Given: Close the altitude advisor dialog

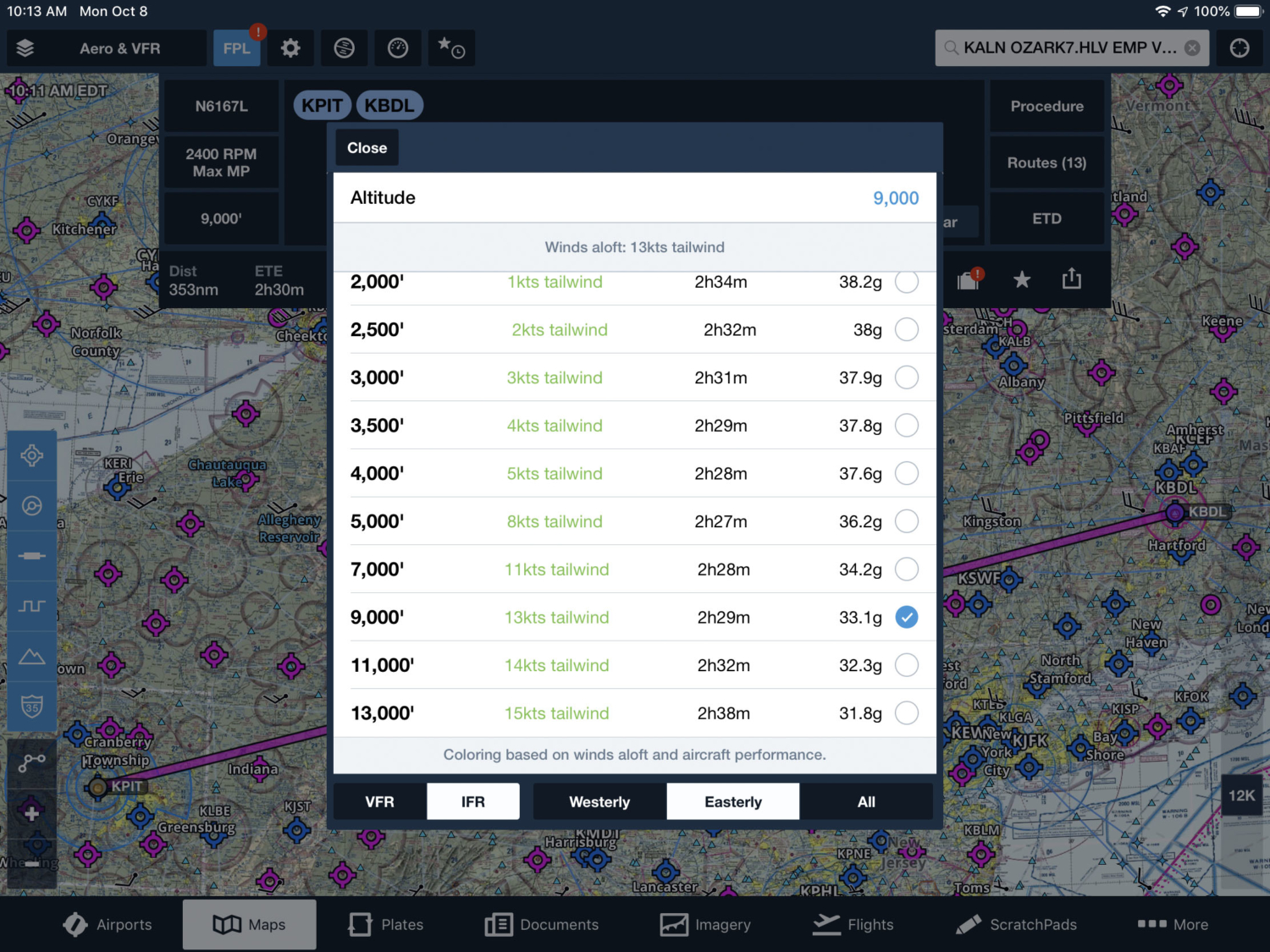Looking at the screenshot, I should click(366, 146).
